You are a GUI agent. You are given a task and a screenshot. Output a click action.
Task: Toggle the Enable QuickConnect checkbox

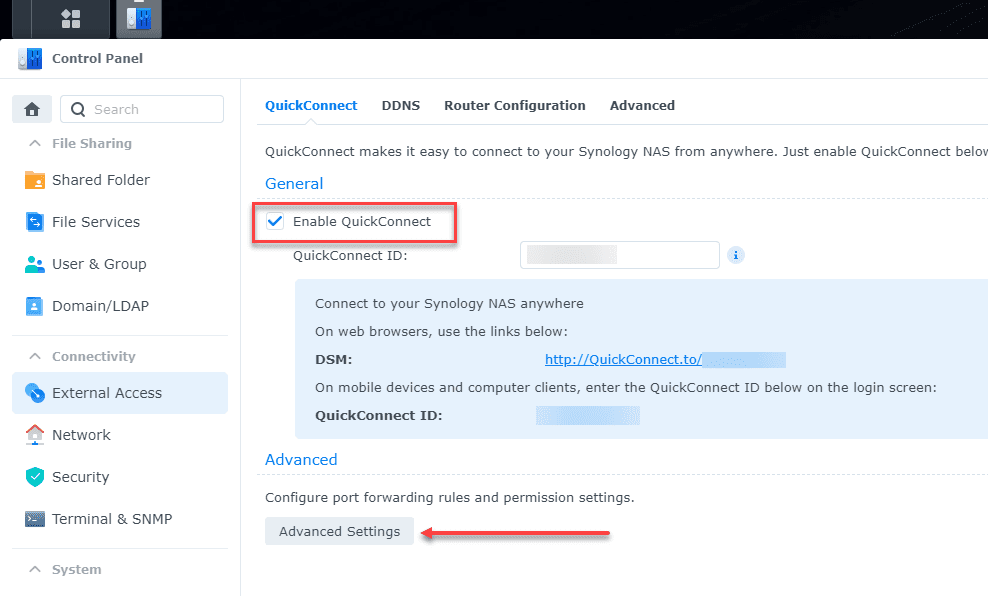[275, 221]
